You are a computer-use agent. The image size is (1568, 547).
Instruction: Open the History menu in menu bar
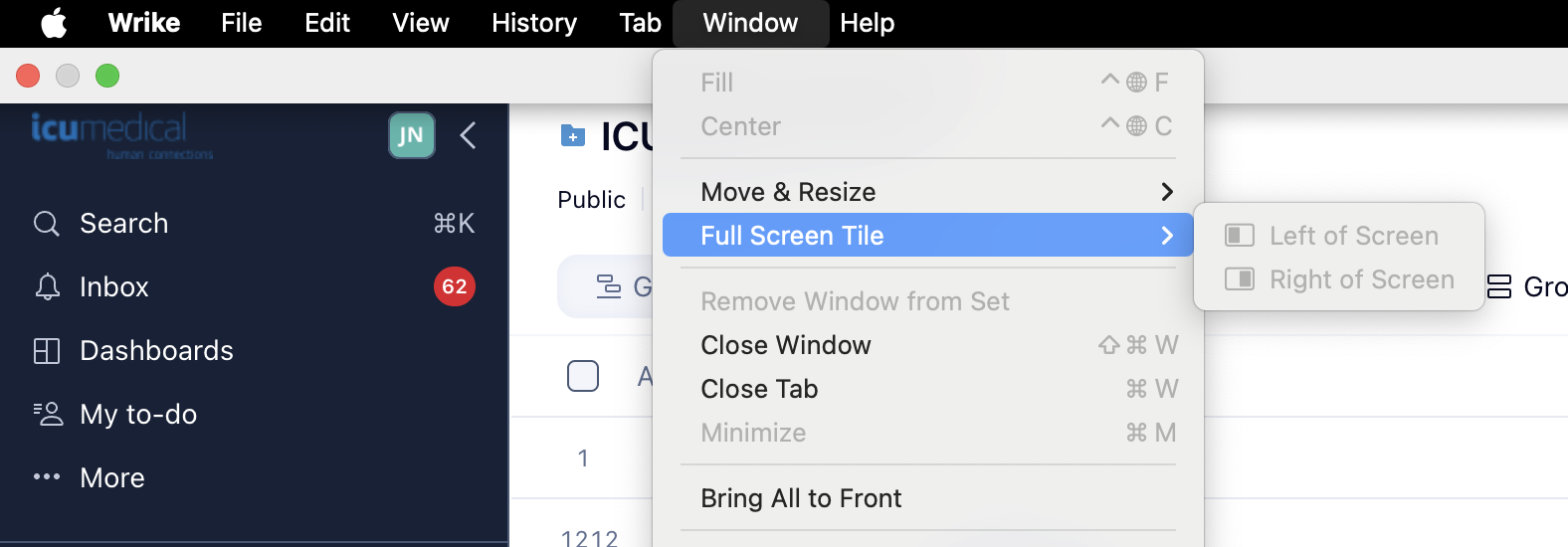tap(533, 23)
